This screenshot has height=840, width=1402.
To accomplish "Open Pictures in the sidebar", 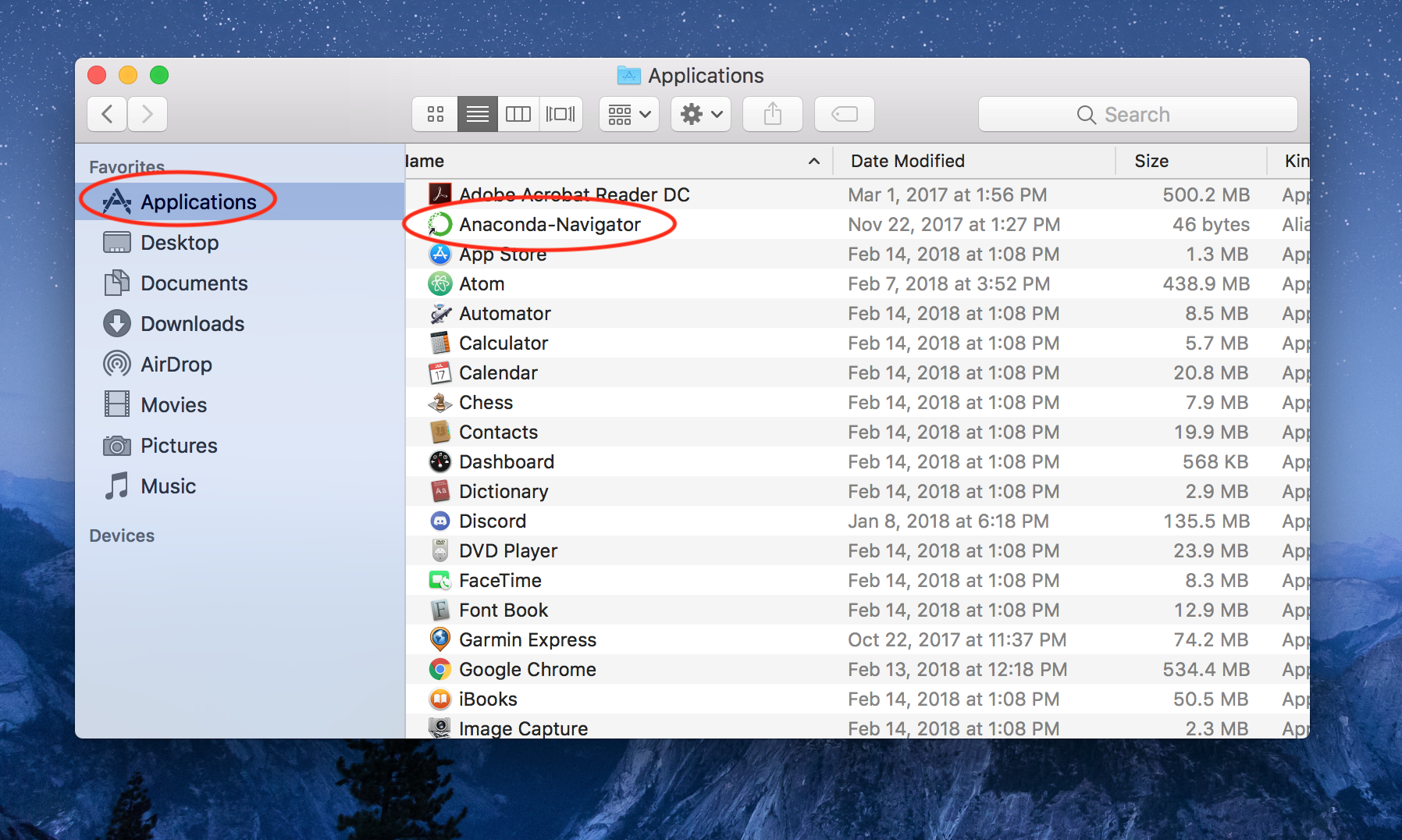I will pos(240,446).
